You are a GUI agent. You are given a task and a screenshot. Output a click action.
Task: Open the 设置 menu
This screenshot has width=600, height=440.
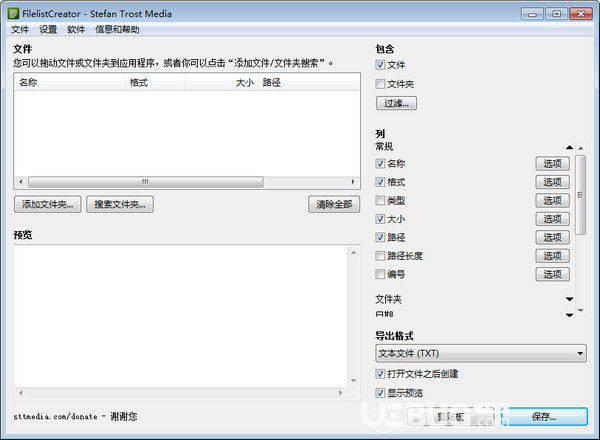pos(48,29)
